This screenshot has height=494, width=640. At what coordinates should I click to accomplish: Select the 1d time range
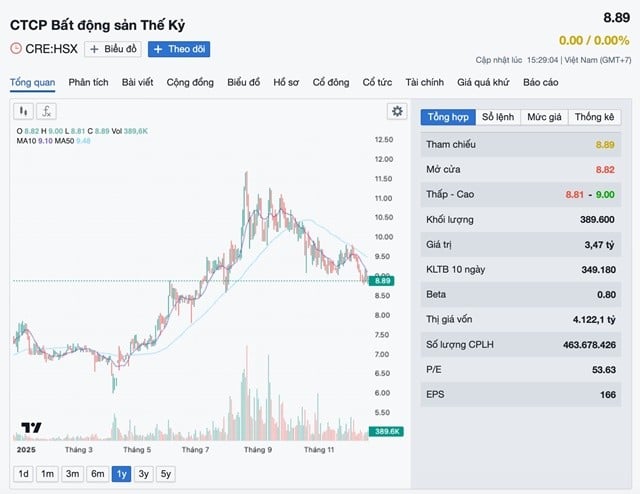(x=23, y=474)
